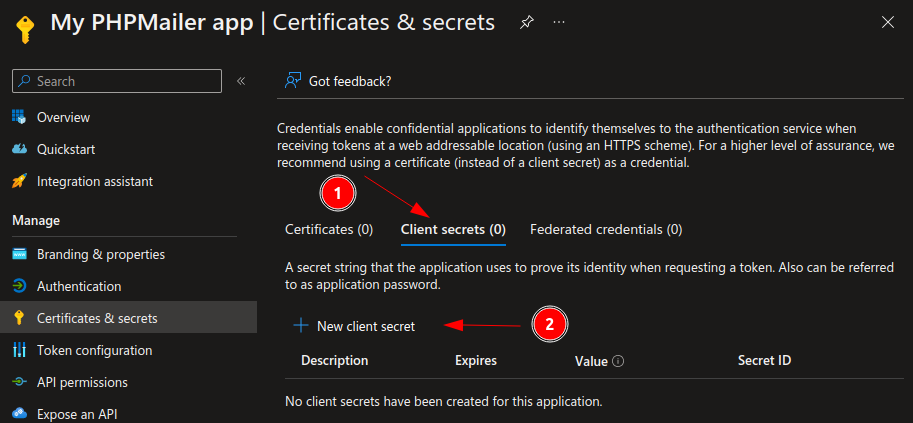This screenshot has width=913, height=423.
Task: Click into the sidebar Search field
Action: click(116, 81)
